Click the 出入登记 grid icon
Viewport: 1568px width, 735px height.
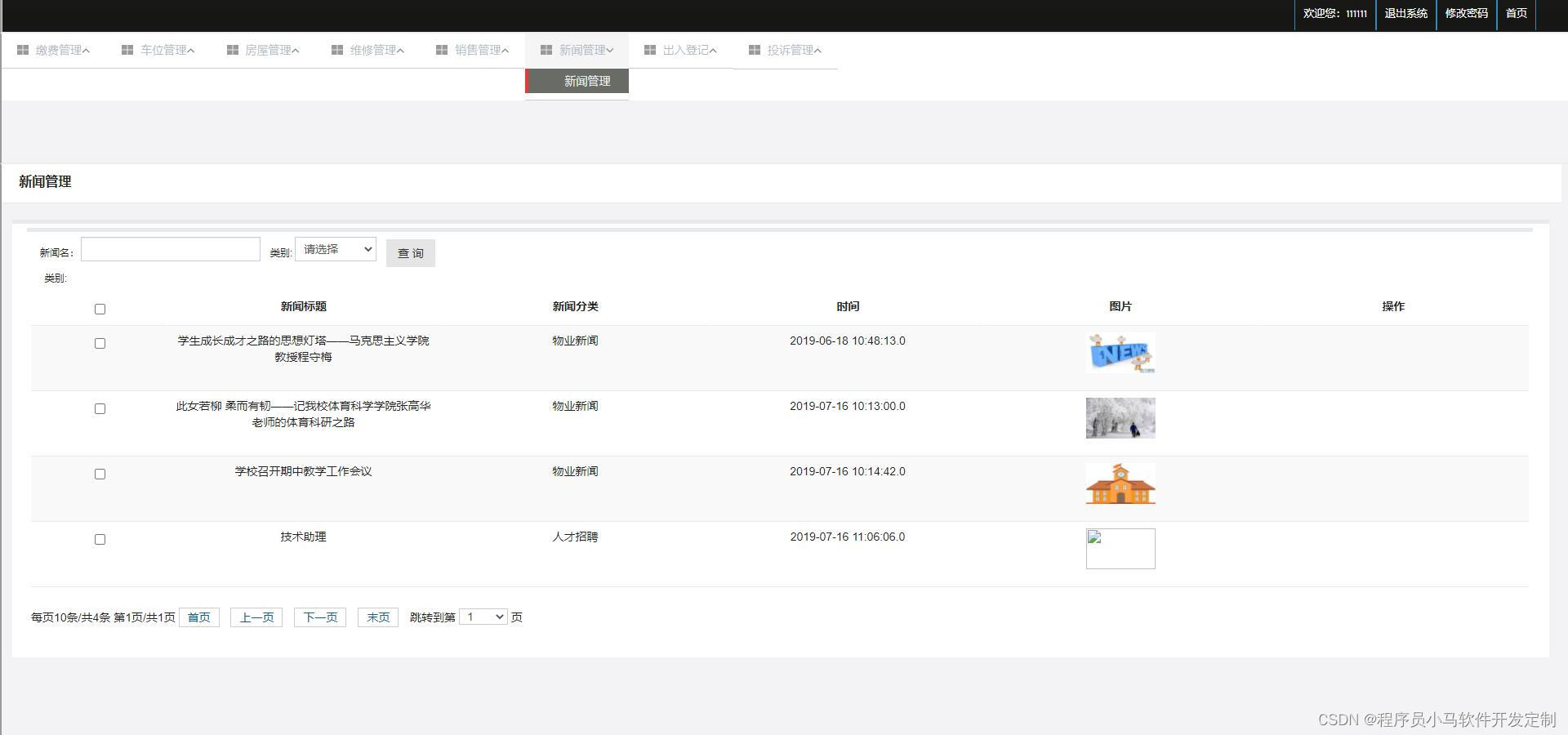point(650,49)
